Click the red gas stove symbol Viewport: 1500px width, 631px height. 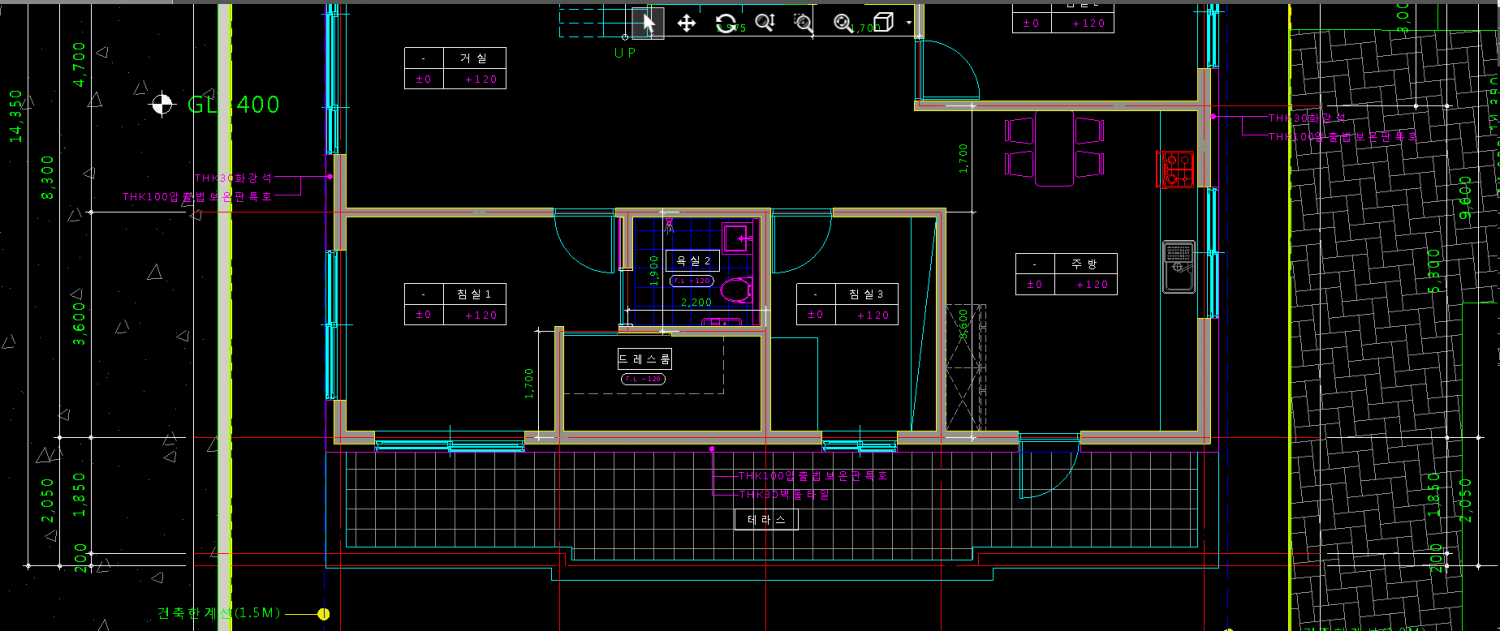click(1176, 169)
